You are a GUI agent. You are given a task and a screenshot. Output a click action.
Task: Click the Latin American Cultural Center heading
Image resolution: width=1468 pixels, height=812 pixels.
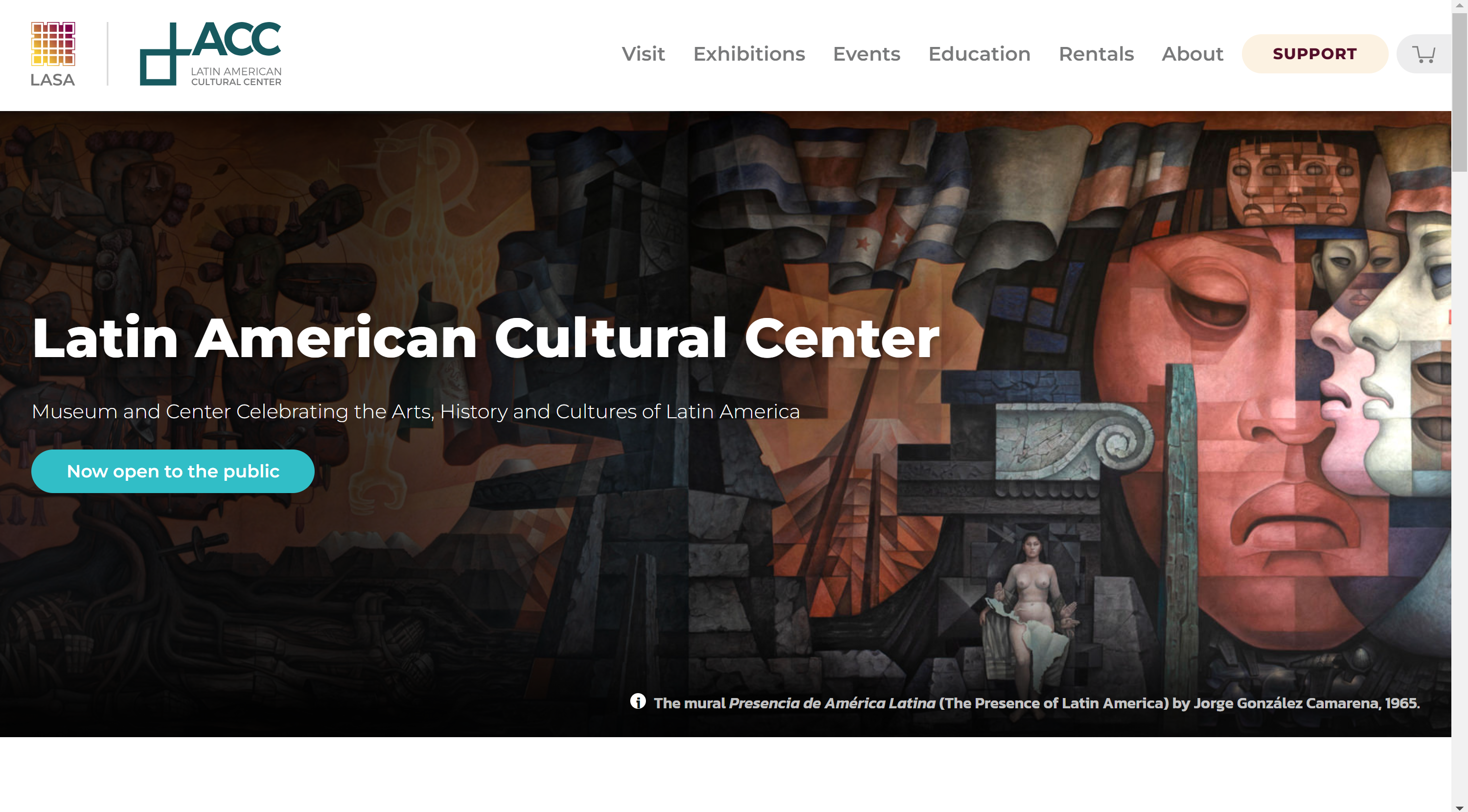pos(485,338)
